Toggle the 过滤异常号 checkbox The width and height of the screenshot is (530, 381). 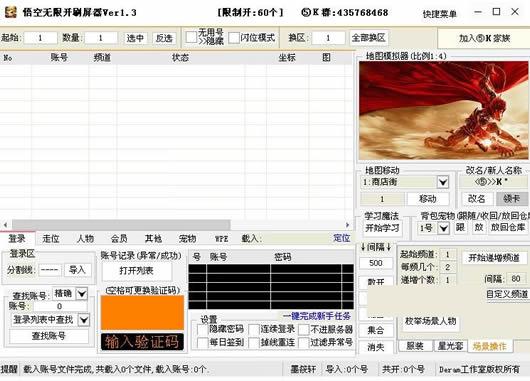pyautogui.click(x=304, y=342)
